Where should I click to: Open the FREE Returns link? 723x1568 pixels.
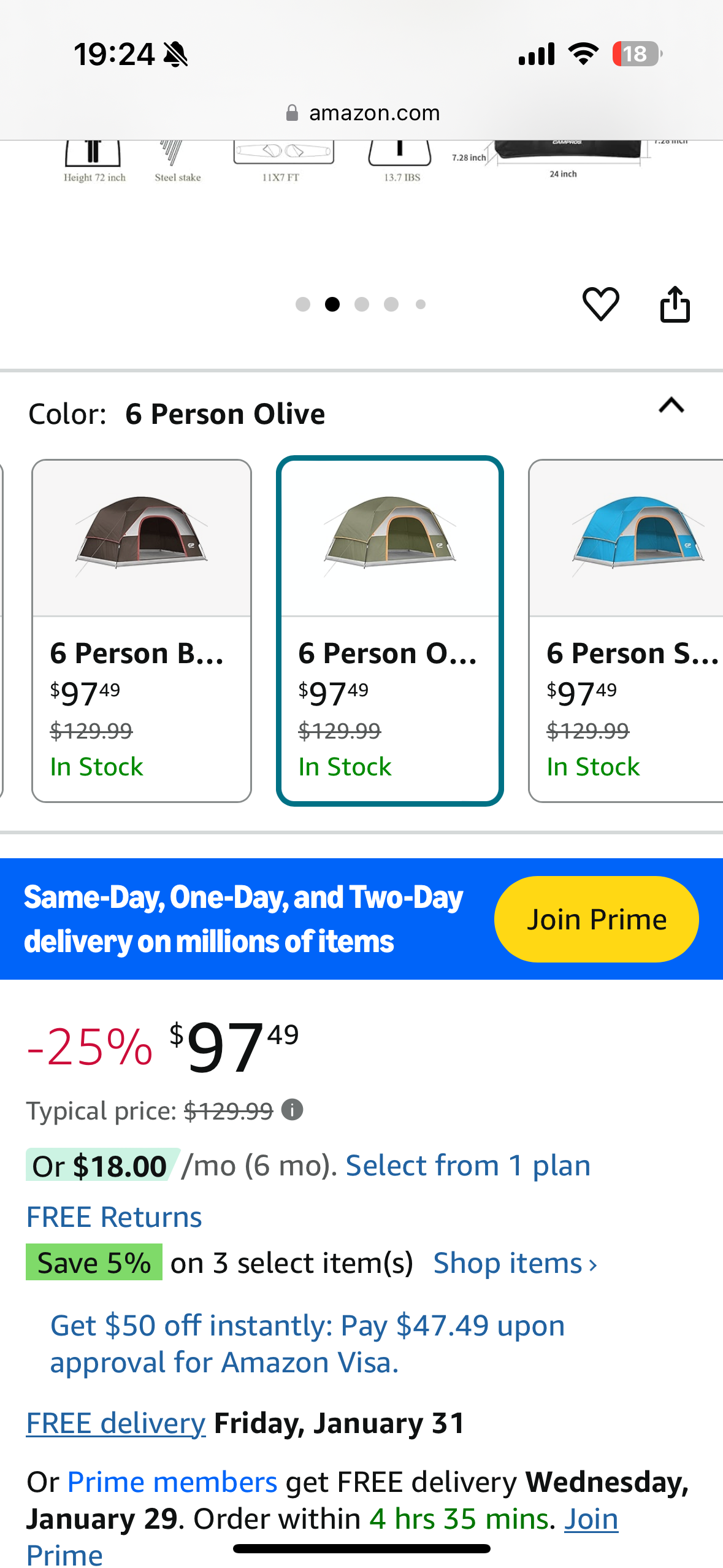pos(114,1217)
